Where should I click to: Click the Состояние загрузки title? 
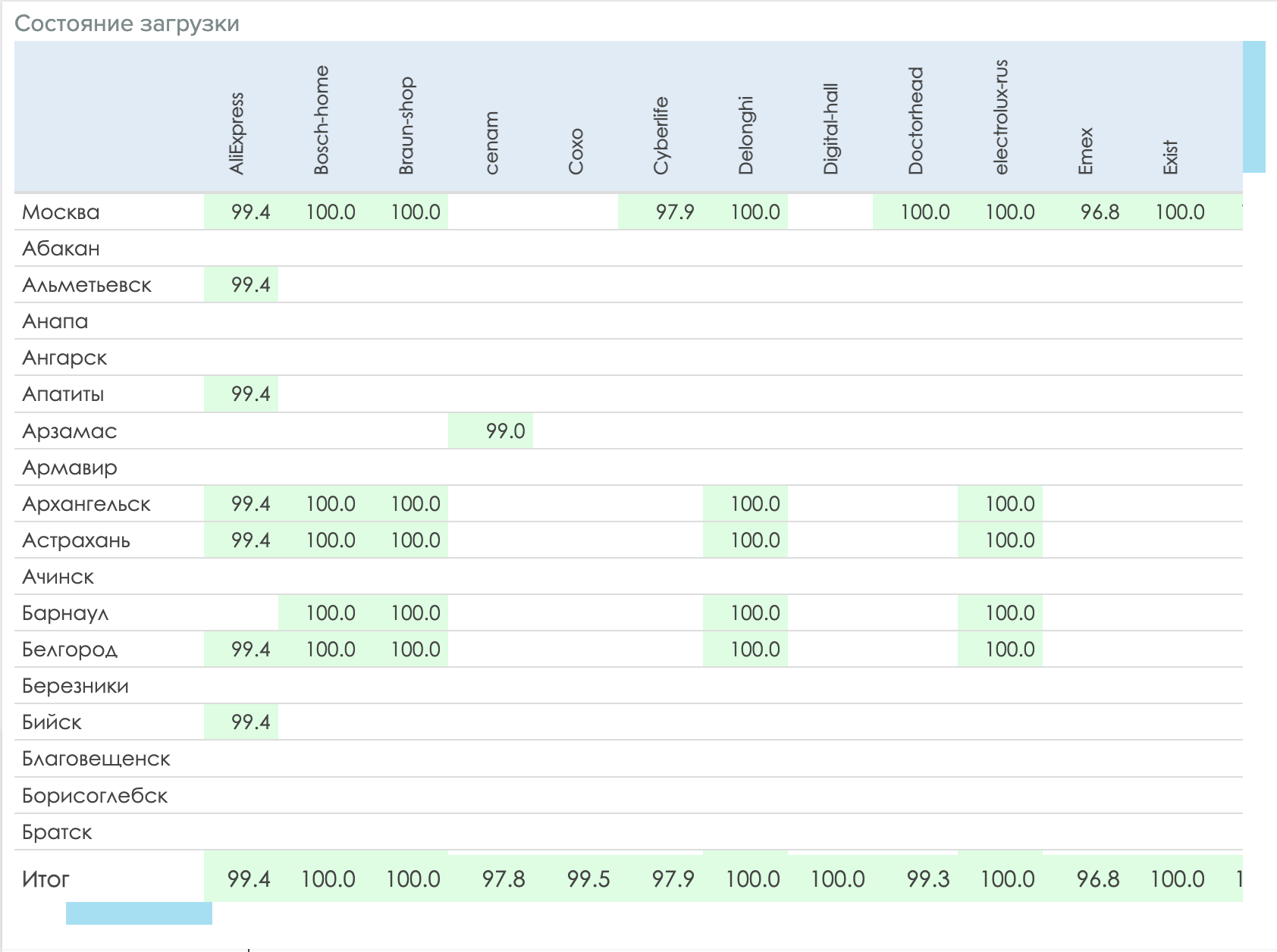coord(127,23)
